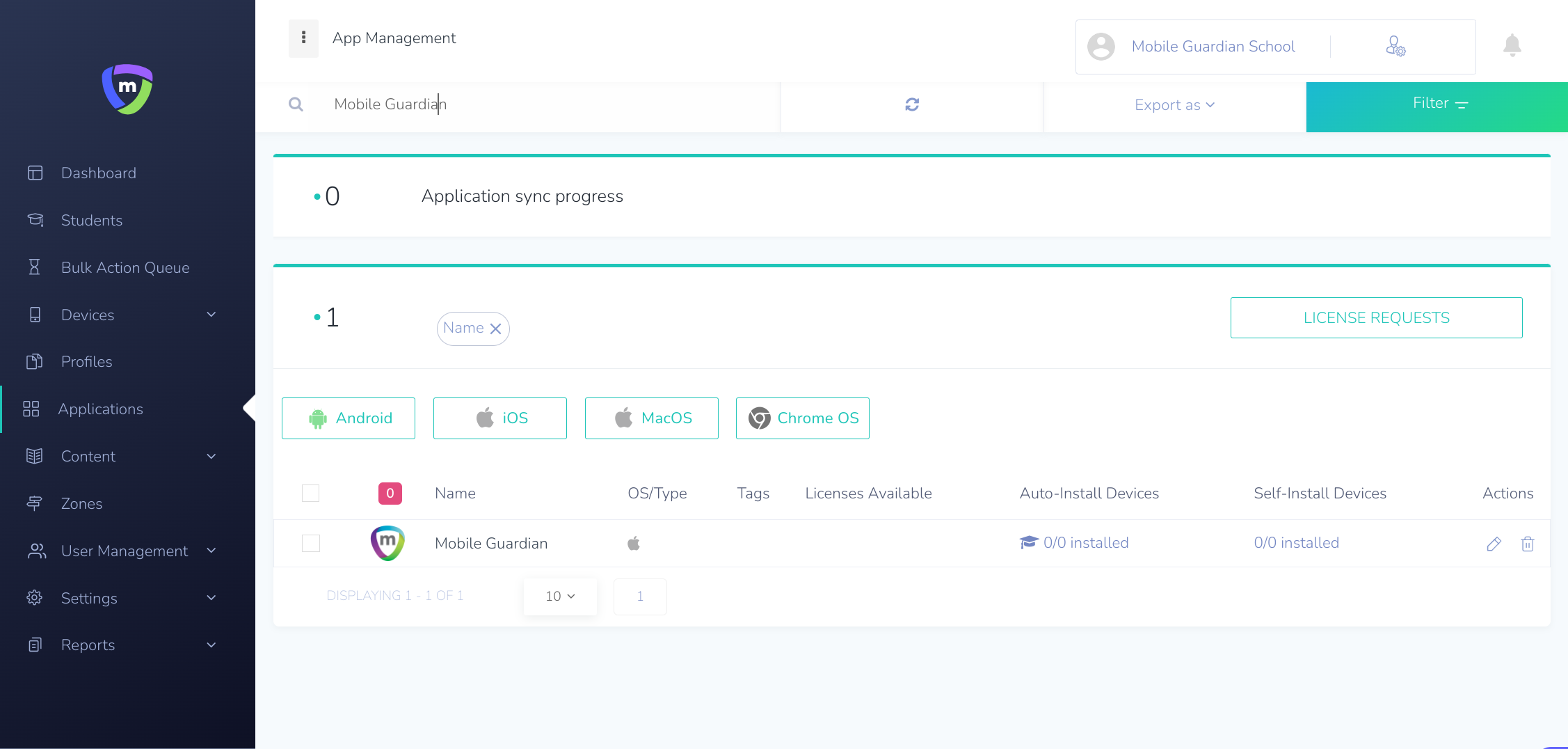
Task: Click the OS/Type column header
Action: pos(657,494)
